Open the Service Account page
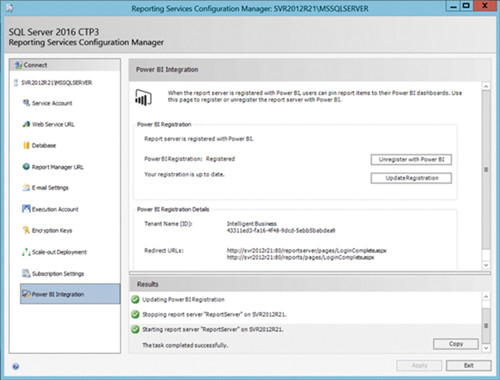Viewport: 500px width, 380px height. tap(52, 103)
